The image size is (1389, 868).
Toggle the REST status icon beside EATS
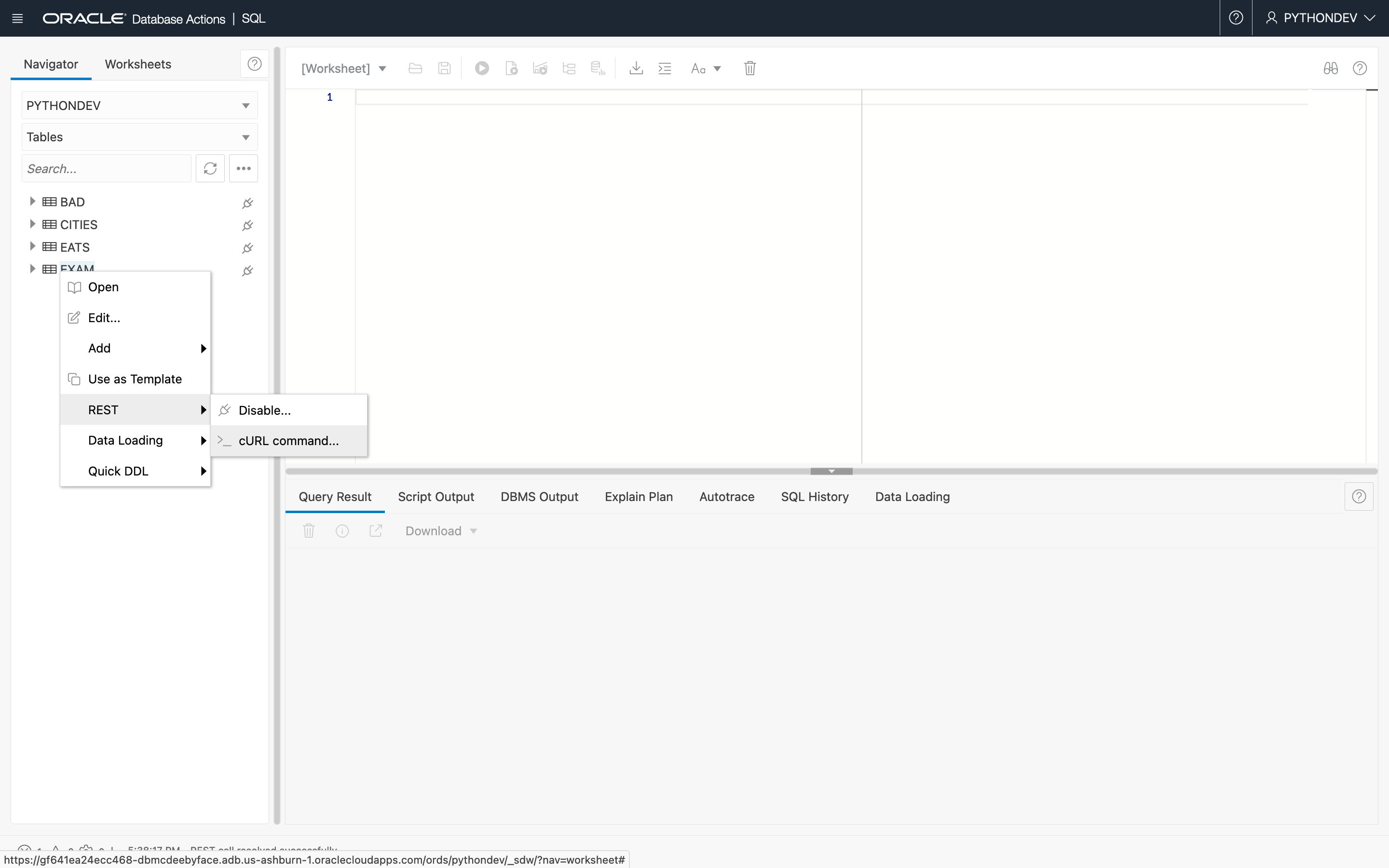[247, 247]
